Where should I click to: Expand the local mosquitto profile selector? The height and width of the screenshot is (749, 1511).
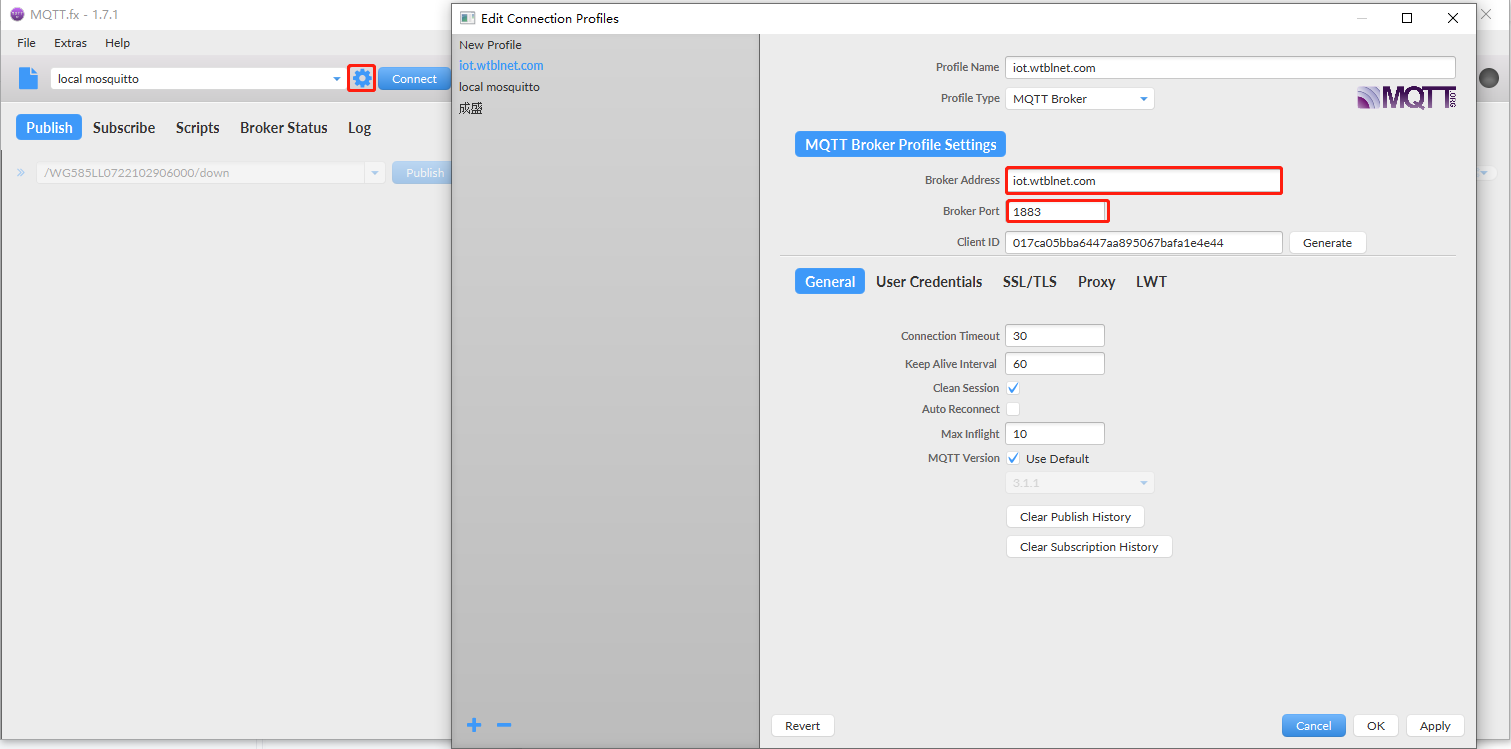tap(336, 79)
